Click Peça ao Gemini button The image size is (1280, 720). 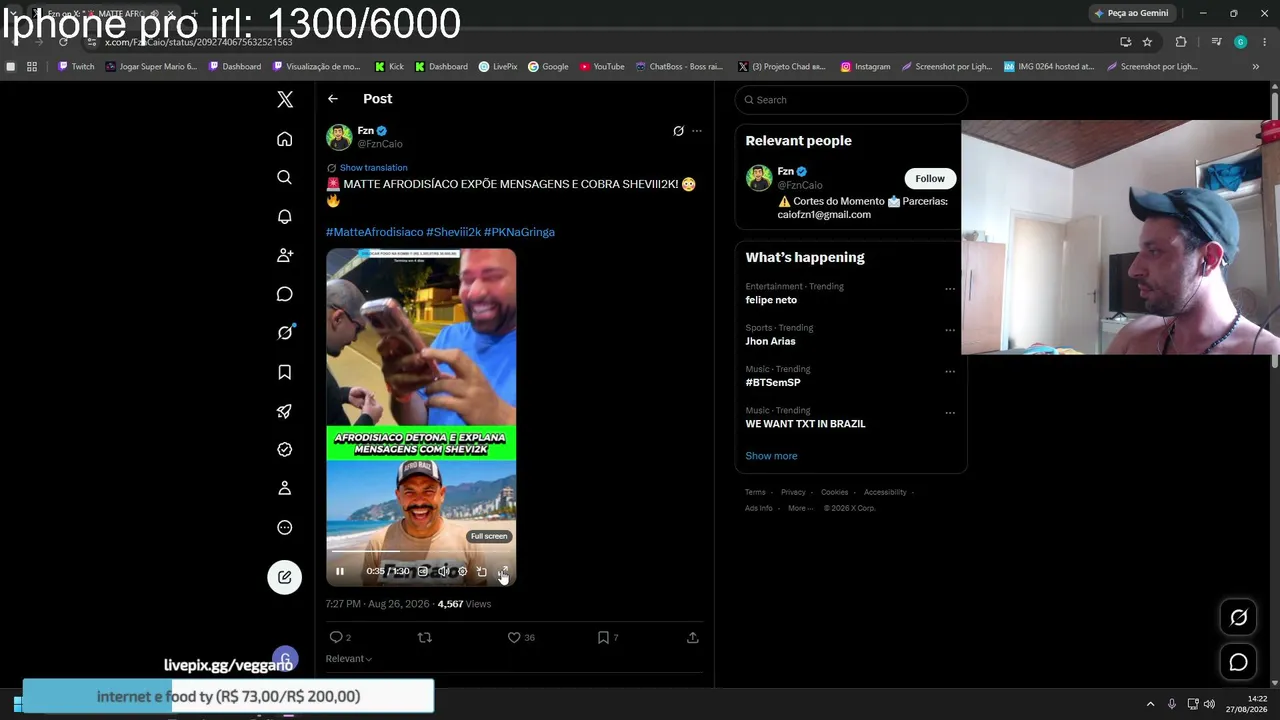pos(1131,13)
